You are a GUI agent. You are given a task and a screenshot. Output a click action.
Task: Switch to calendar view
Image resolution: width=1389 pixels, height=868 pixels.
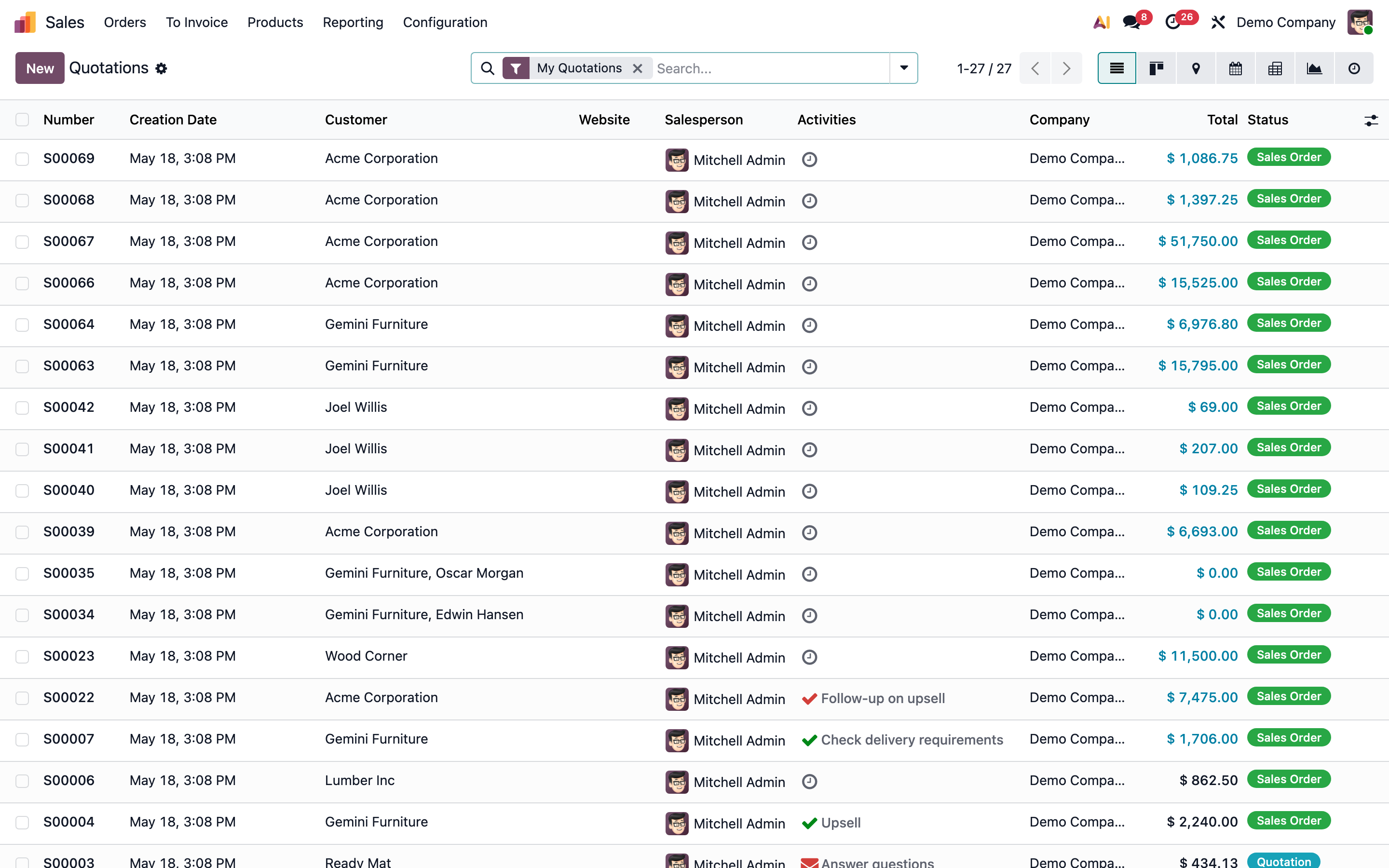1235,68
